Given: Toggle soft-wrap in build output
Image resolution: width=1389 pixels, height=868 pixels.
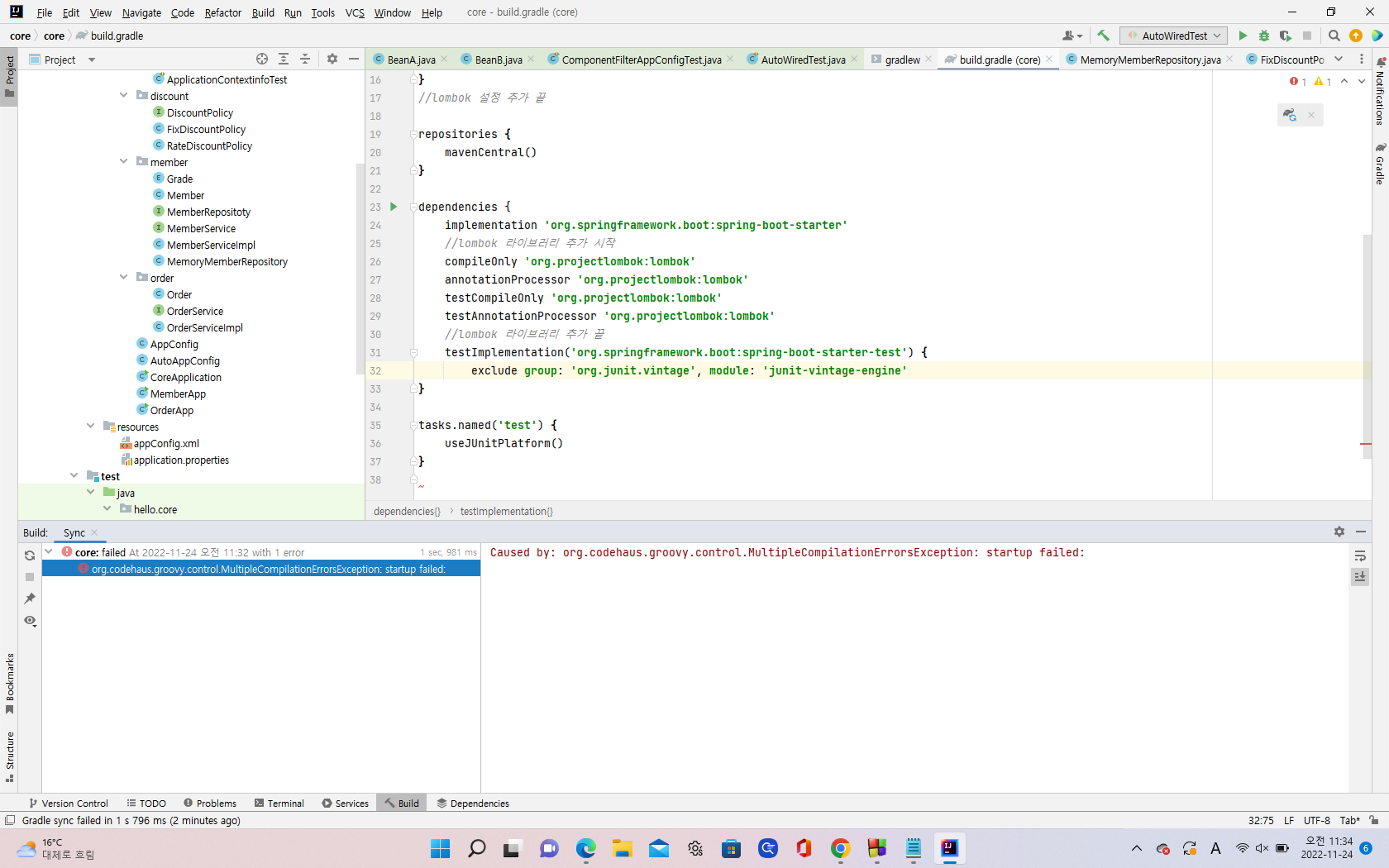Looking at the screenshot, I should tap(1360, 556).
